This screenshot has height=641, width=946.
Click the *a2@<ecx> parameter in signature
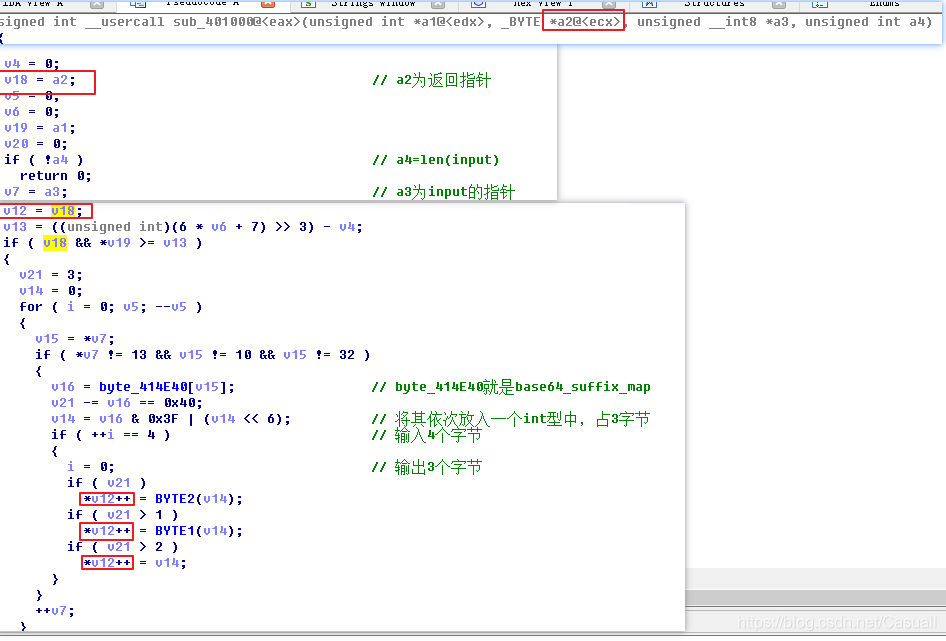point(584,22)
